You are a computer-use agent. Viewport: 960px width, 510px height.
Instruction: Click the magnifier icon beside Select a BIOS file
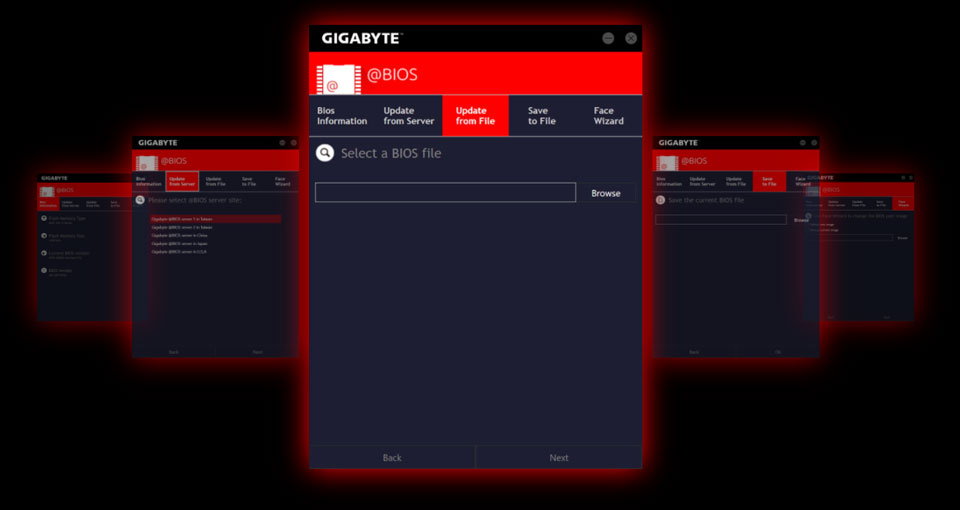(x=324, y=153)
